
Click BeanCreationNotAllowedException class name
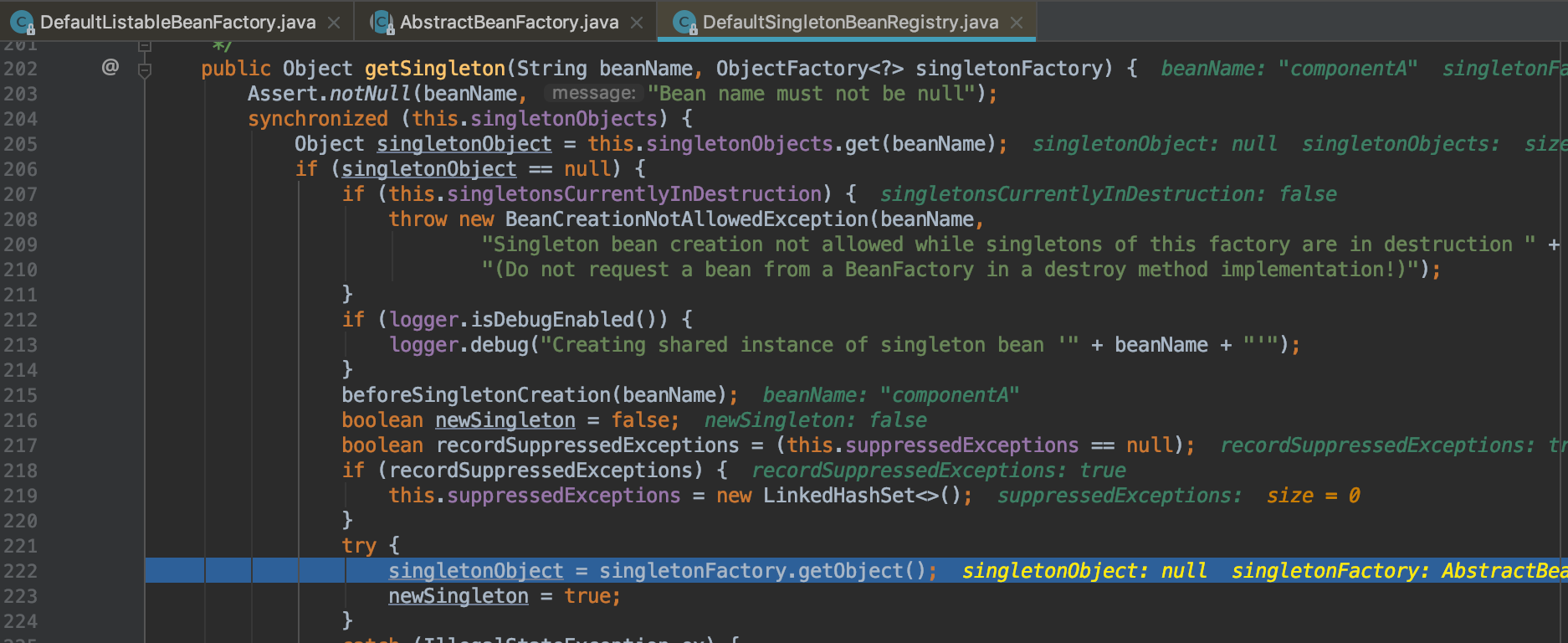[687, 219]
